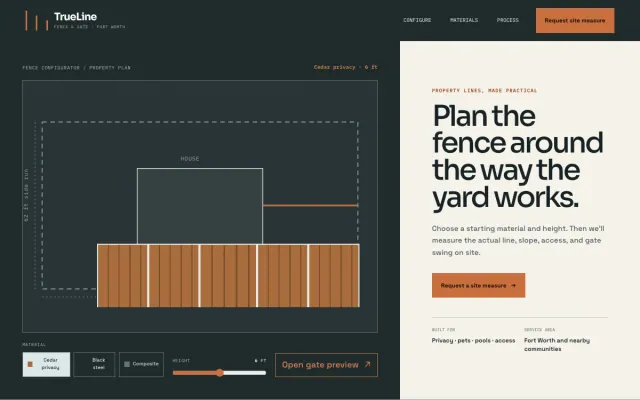Click the orange gate line beside the house
The image size is (640, 400).
pos(310,205)
